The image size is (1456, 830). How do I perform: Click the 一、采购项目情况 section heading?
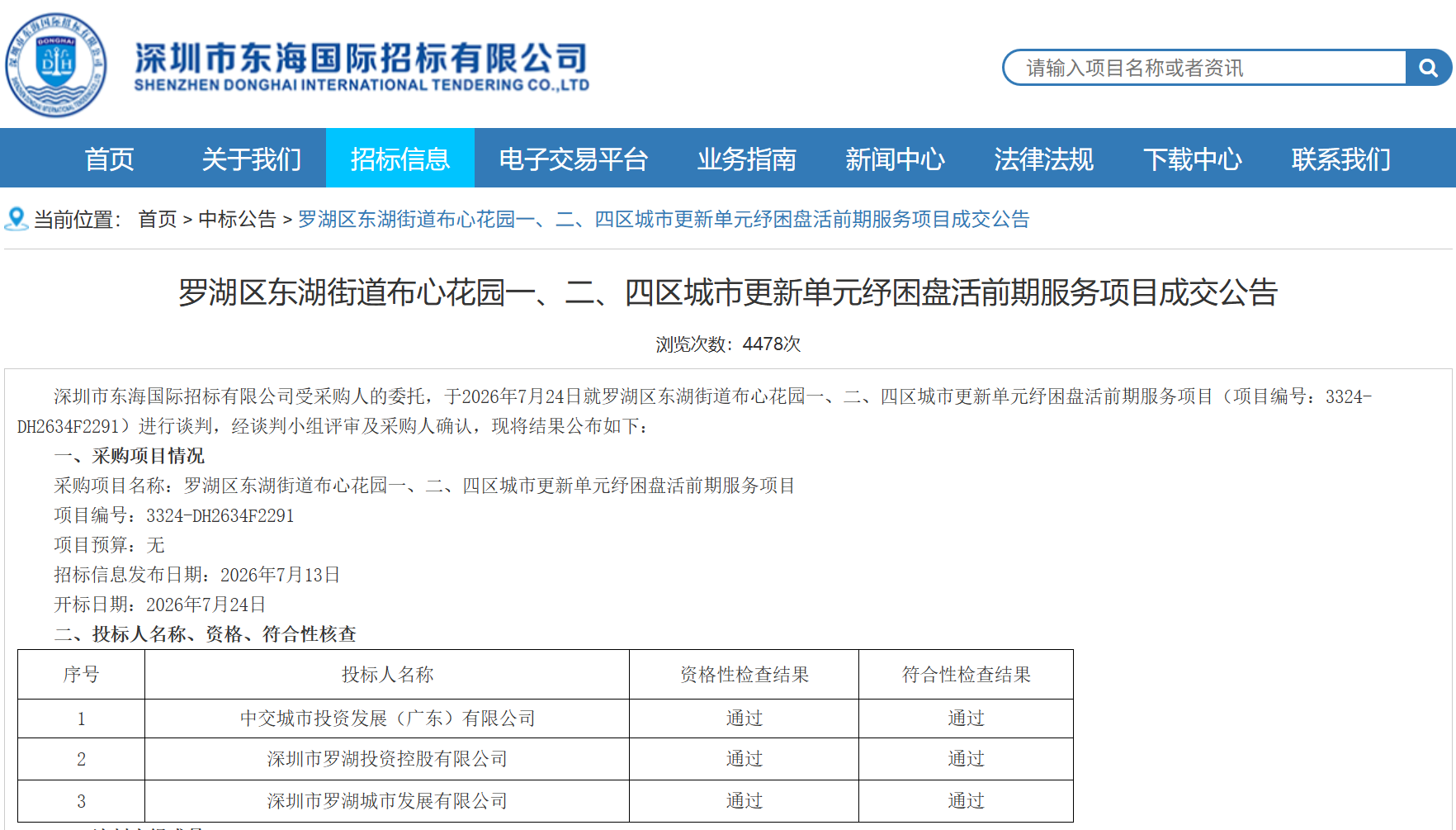pyautogui.click(x=130, y=456)
